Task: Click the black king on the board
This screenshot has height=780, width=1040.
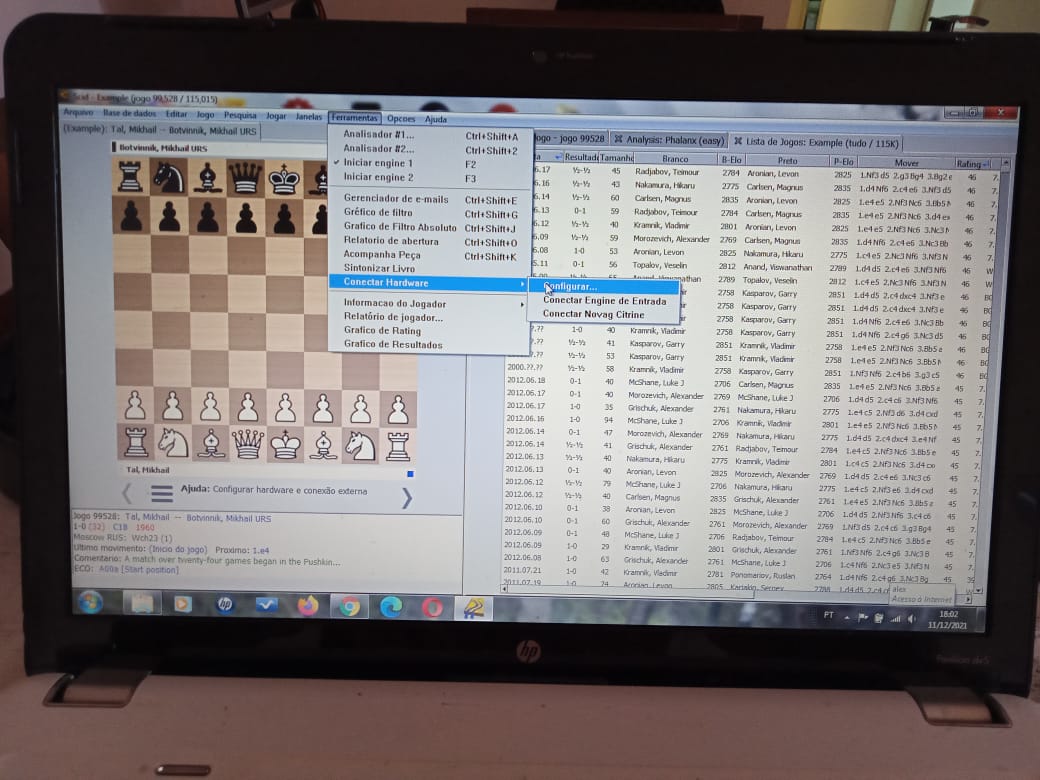Action: tap(284, 178)
